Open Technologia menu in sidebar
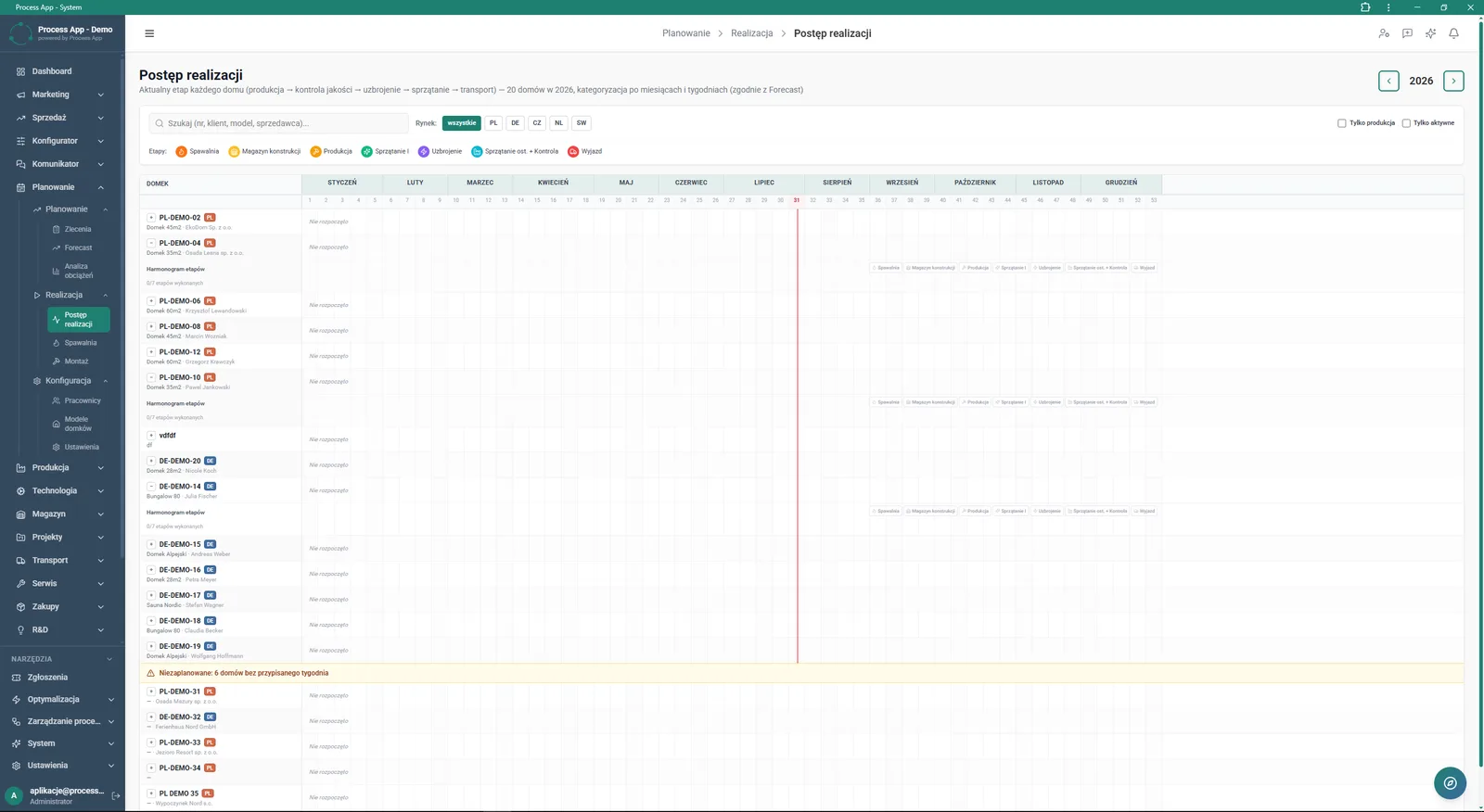Image resolution: width=1484 pixels, height=812 pixels. [61, 490]
